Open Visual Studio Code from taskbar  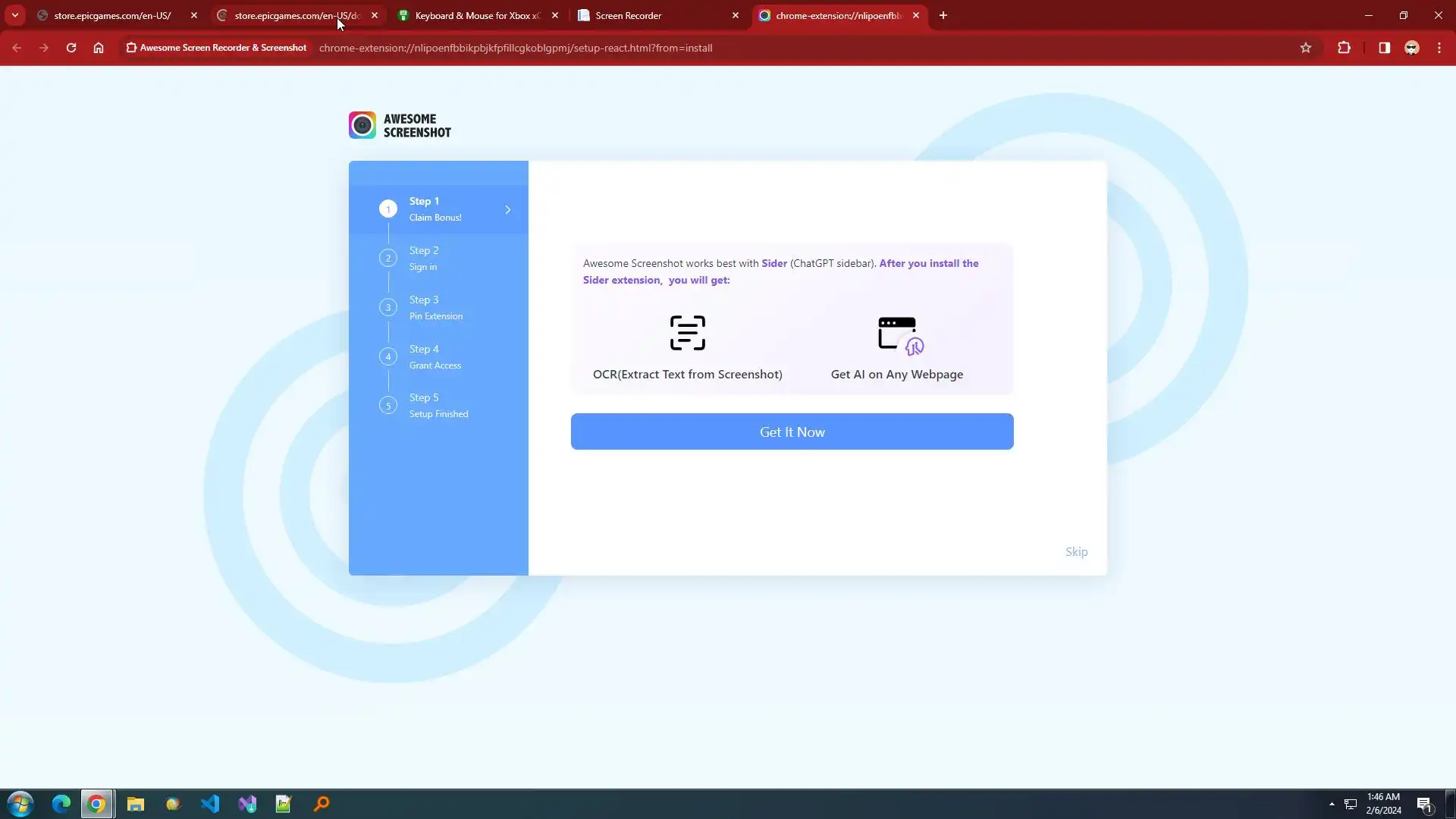point(210,804)
